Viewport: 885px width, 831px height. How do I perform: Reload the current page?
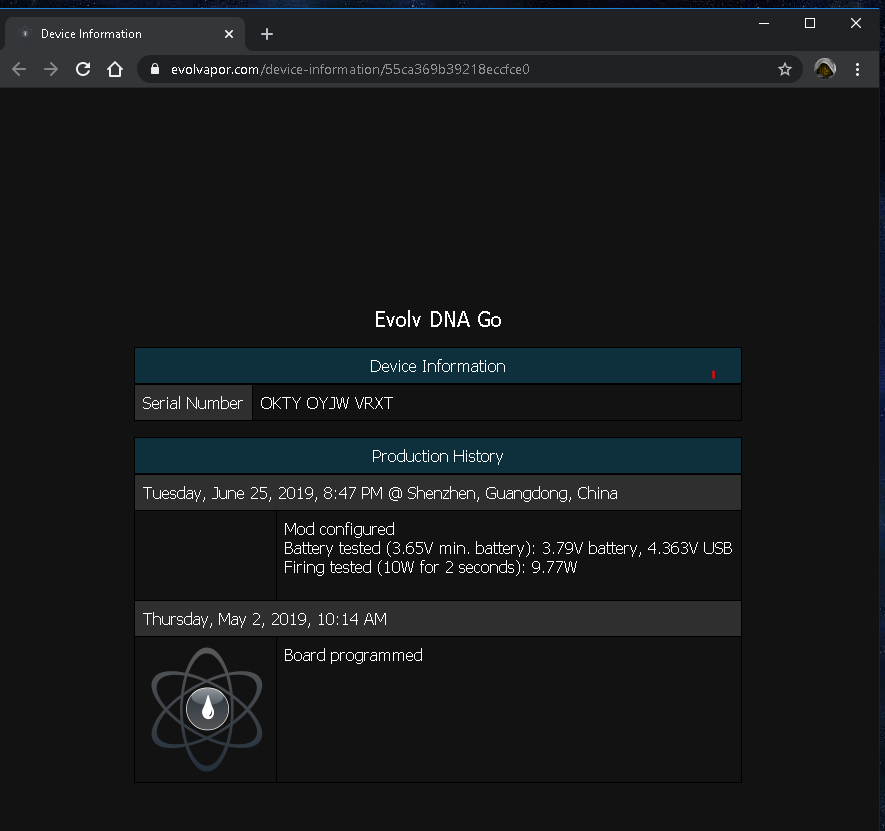pyautogui.click(x=83, y=69)
